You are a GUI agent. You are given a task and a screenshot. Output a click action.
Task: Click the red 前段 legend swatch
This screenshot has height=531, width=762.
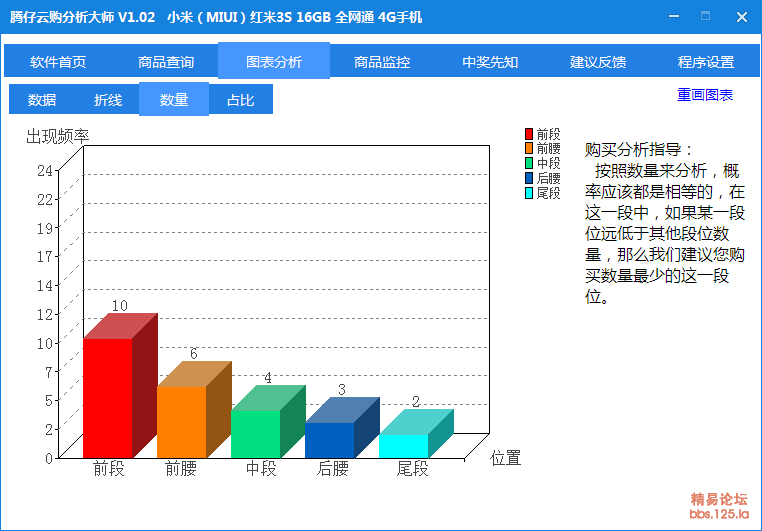(x=529, y=134)
